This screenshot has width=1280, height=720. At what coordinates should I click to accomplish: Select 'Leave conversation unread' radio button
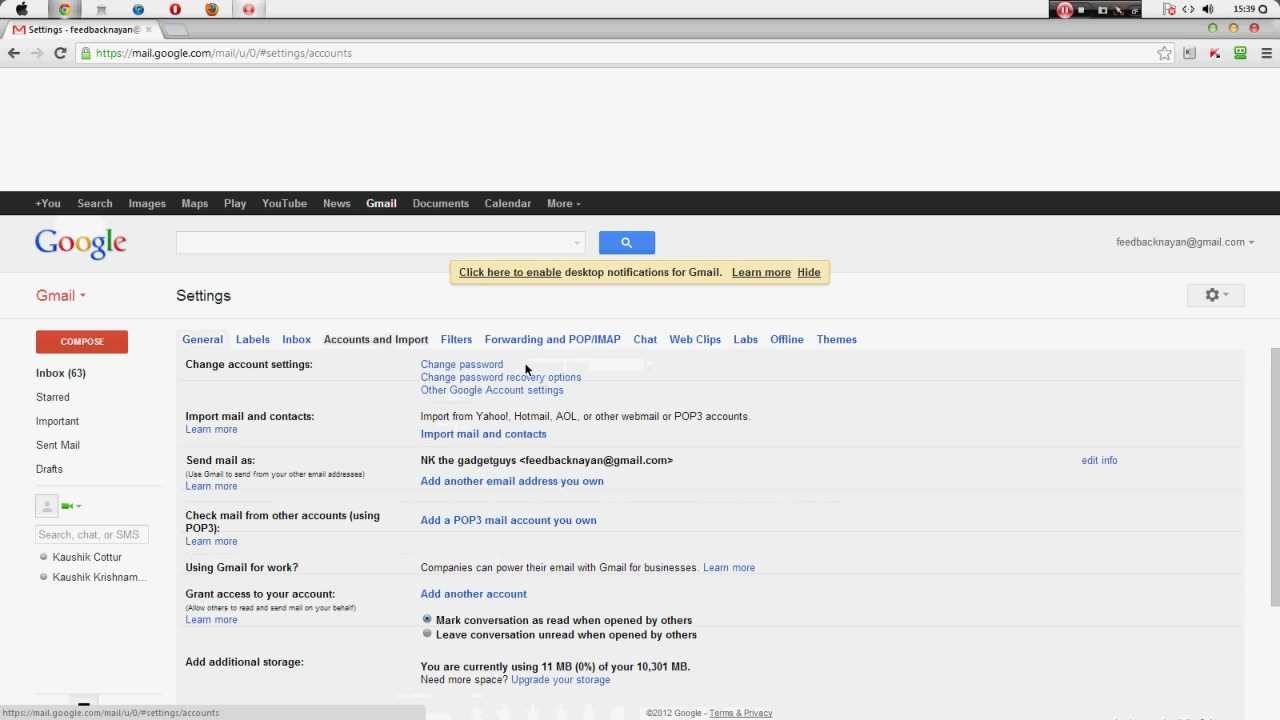(x=427, y=634)
